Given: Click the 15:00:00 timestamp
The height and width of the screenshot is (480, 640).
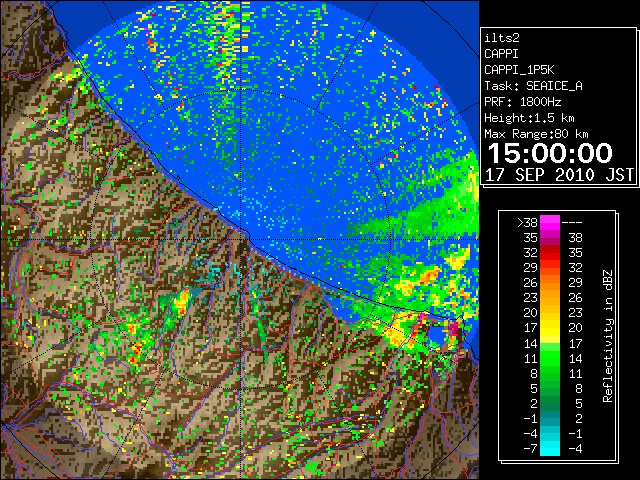Looking at the screenshot, I should [x=550, y=153].
